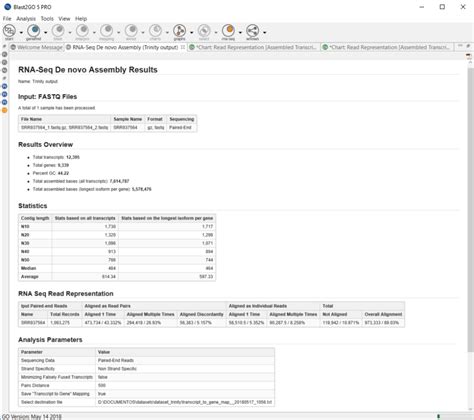Viewport: 474px width, 420px height.
Task: Click the status bar progress icon
Action: 439,416
